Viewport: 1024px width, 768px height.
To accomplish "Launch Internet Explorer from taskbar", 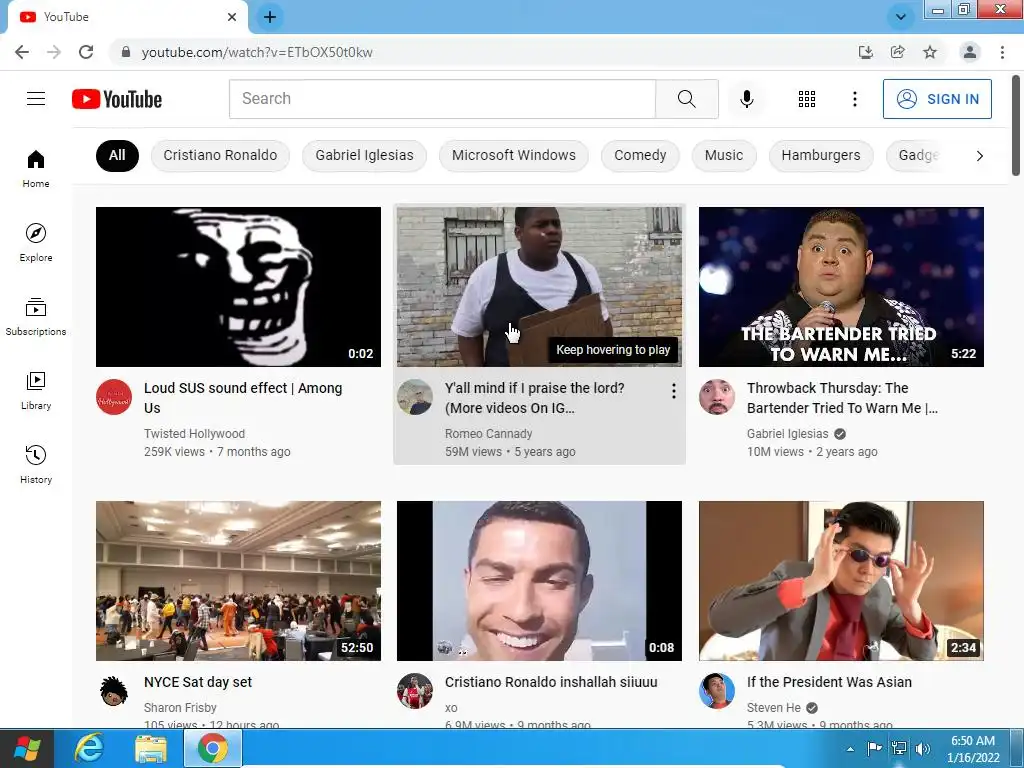I will tap(89, 748).
